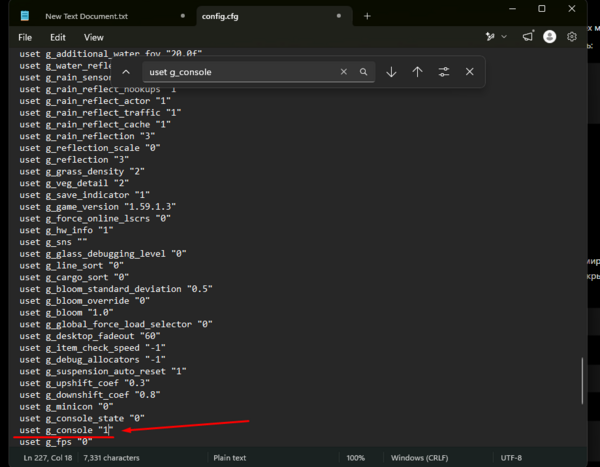This screenshot has height=467, width=600.
Task: Click the line 'uset g_suspension_auto_reset "1"'
Action: coord(103,371)
